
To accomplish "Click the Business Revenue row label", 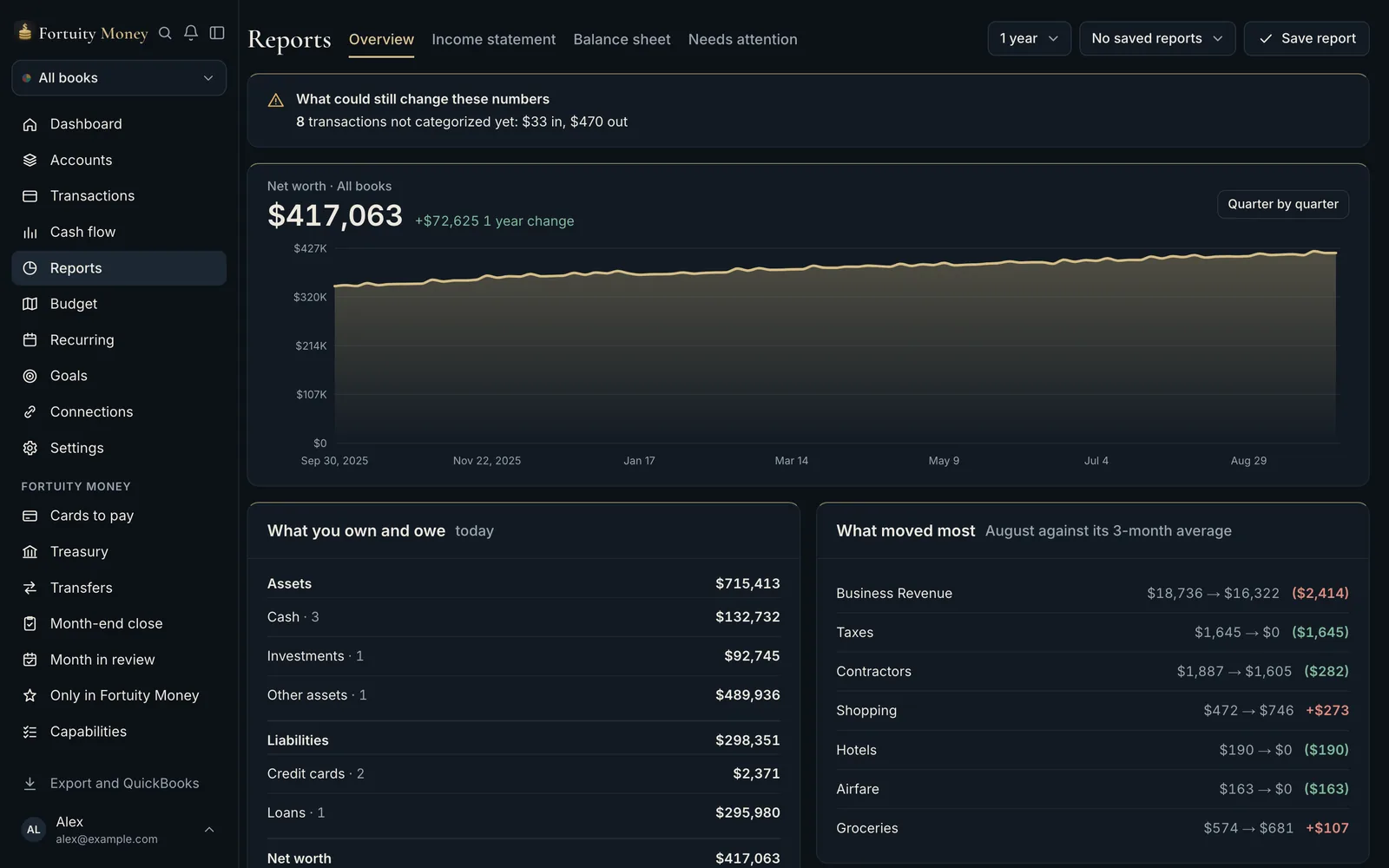I will [894, 594].
